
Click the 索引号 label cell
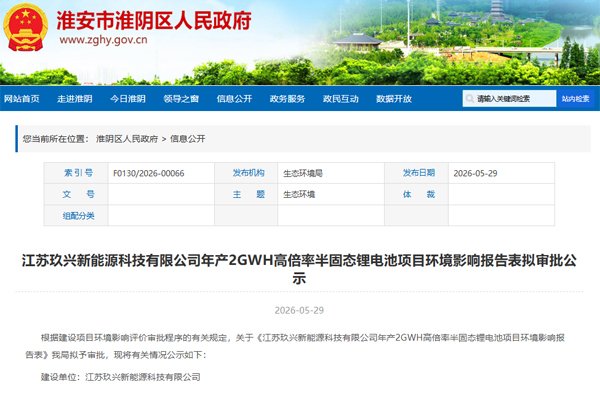pos(77,173)
